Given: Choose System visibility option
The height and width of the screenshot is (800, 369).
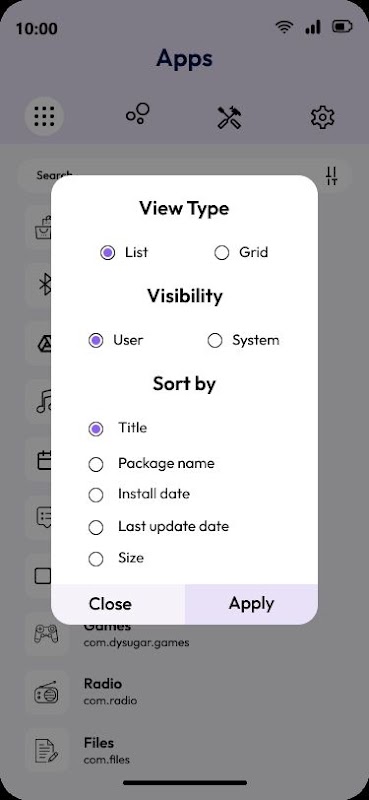Looking at the screenshot, I should 215,341.
